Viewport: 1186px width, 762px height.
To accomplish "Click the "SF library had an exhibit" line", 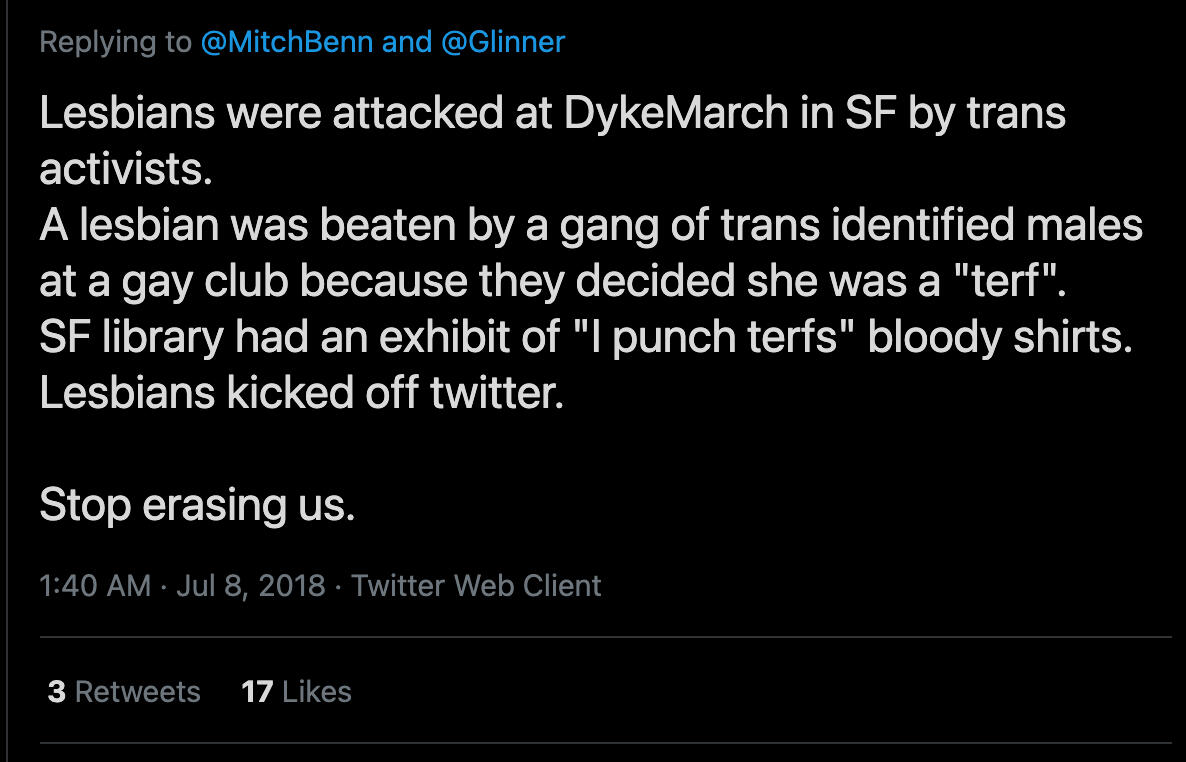I will (300, 338).
